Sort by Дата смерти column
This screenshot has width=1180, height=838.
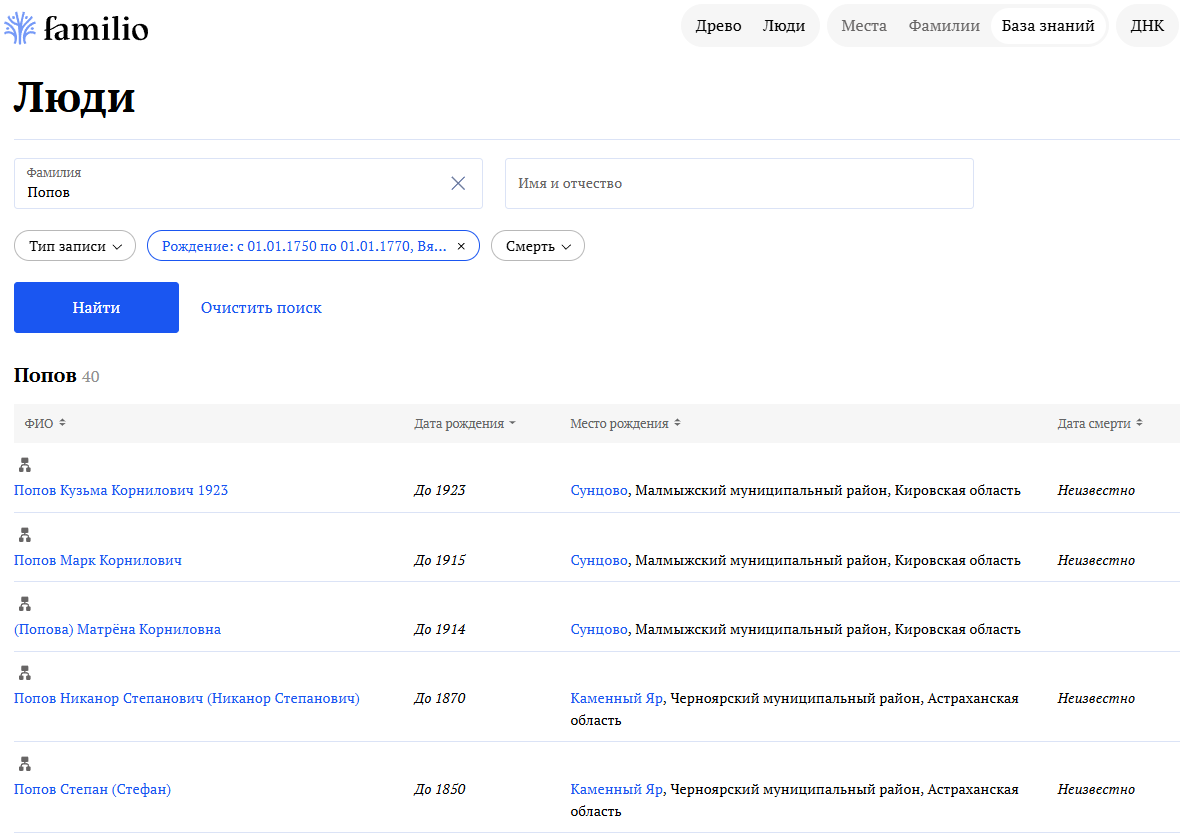click(x=1100, y=423)
